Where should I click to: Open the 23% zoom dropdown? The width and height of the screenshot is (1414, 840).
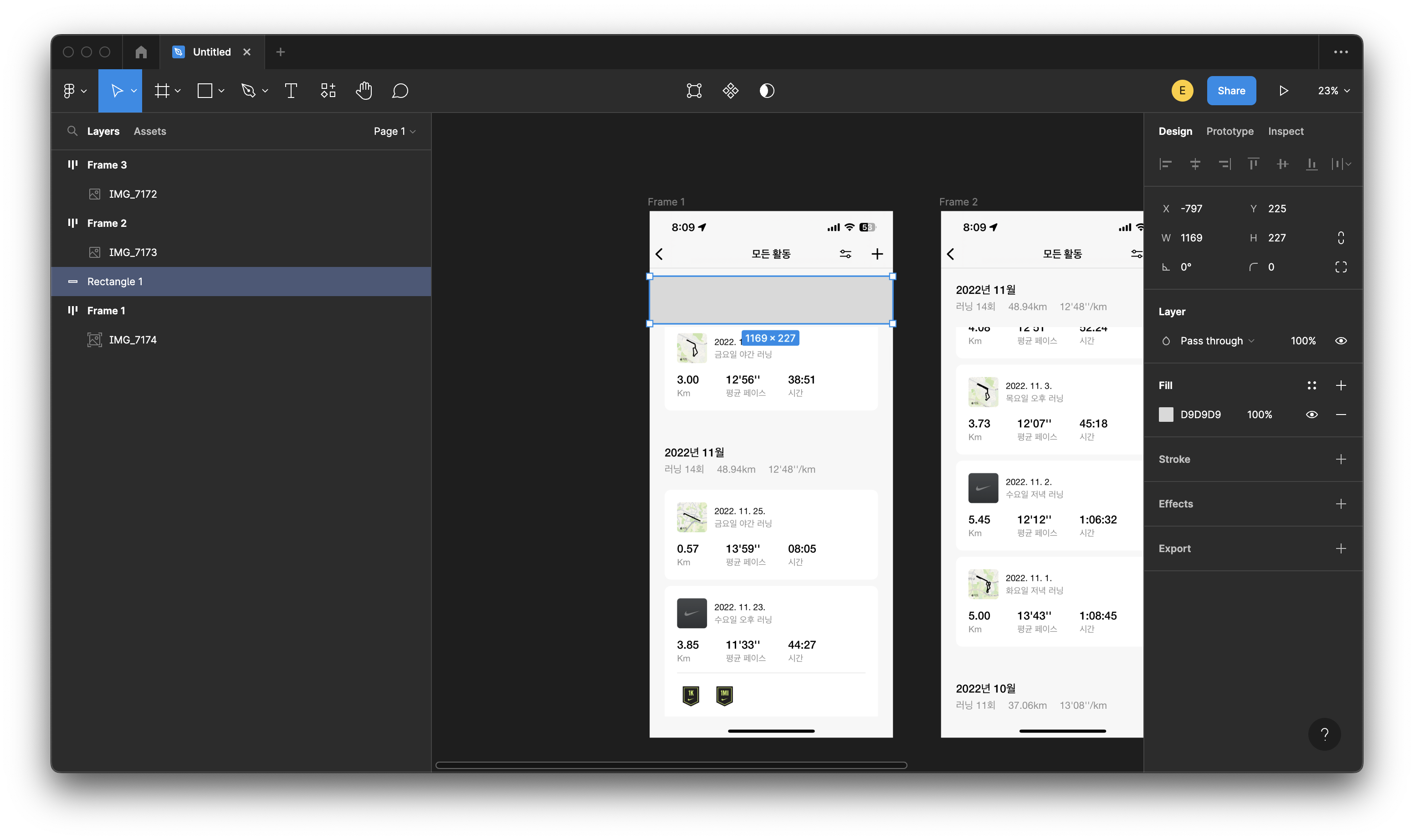tap(1333, 91)
